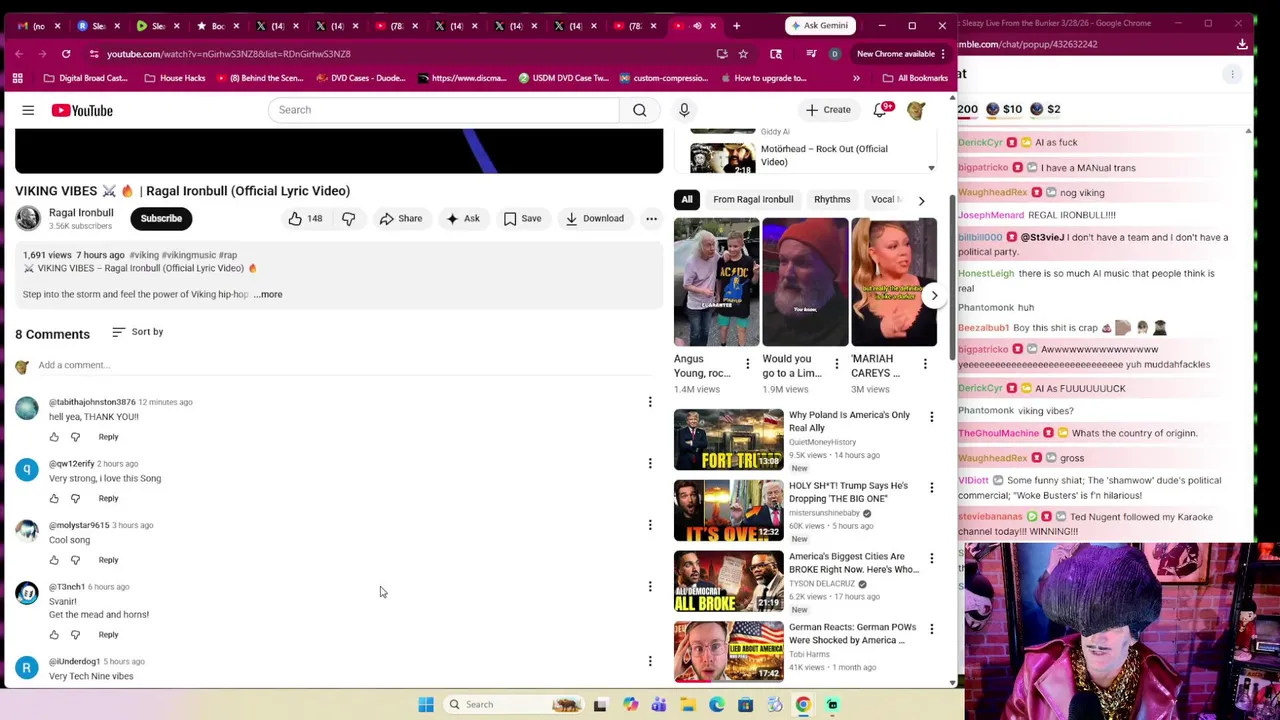
Task: Bookmark this page with star icon
Action: pos(743,54)
